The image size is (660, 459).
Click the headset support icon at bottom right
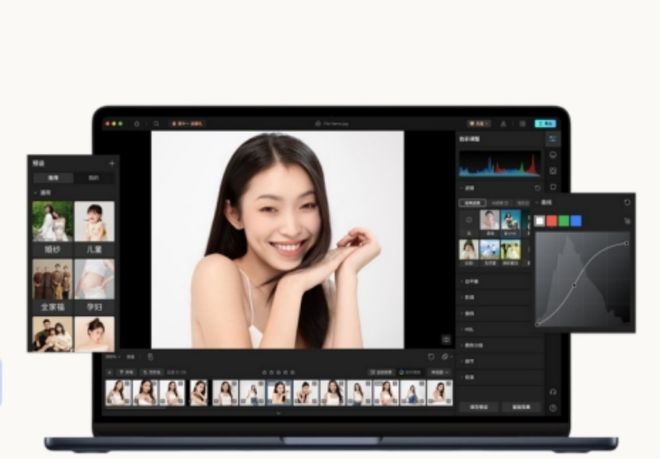(553, 391)
